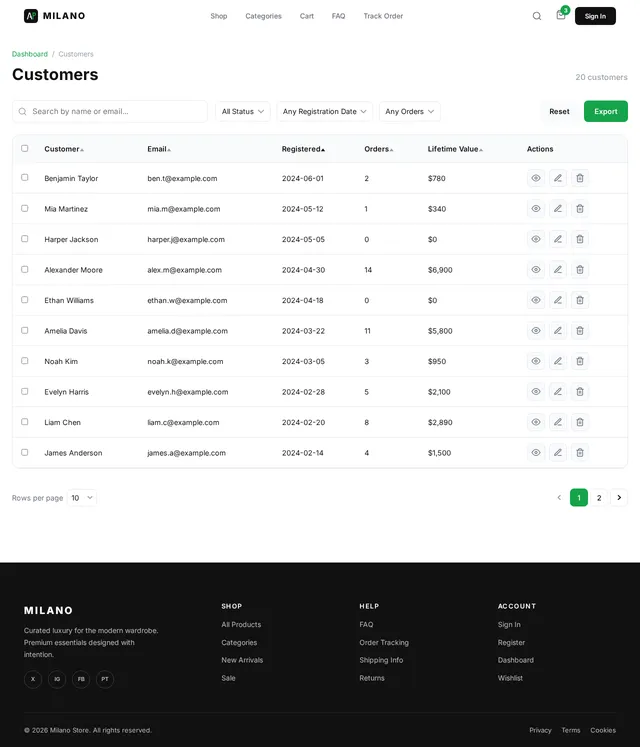This screenshot has height=747, width=640.
Task: Edit Alexander Moore's record
Action: [558, 270]
